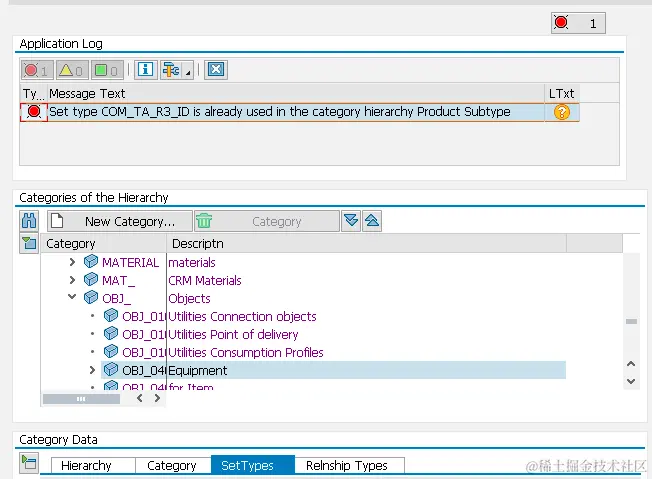Select the COM_TA_R3_ID error message row
Screen dimensions: 652x479
299,112
